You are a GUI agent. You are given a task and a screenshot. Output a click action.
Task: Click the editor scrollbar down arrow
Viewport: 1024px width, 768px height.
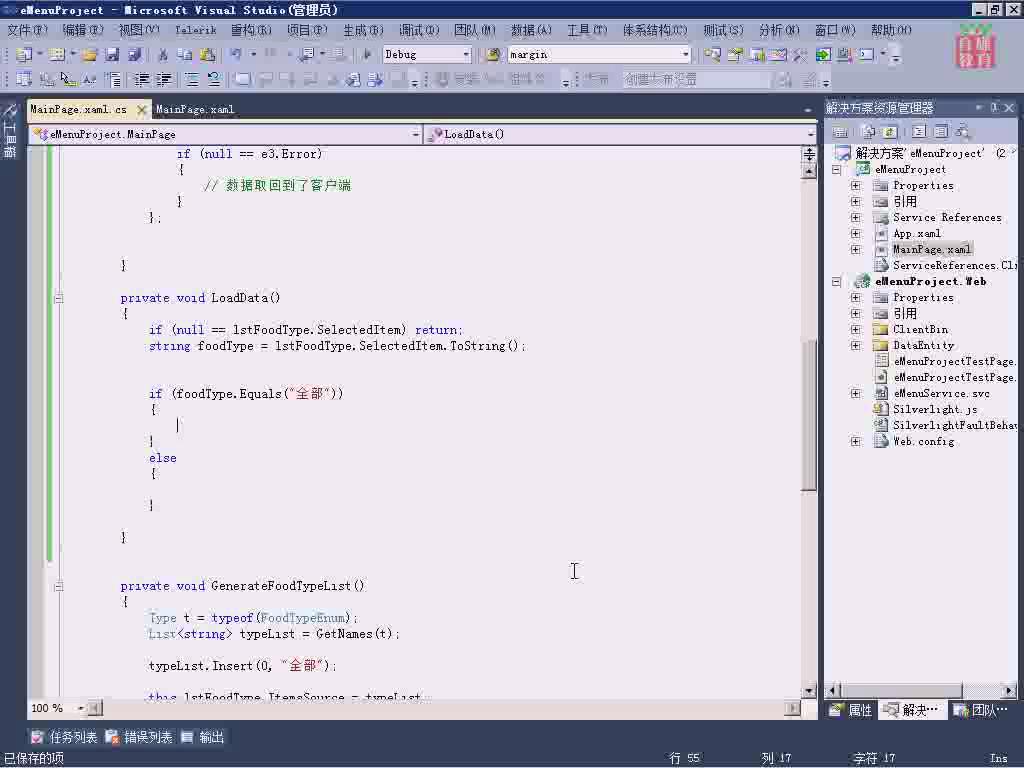tap(809, 691)
